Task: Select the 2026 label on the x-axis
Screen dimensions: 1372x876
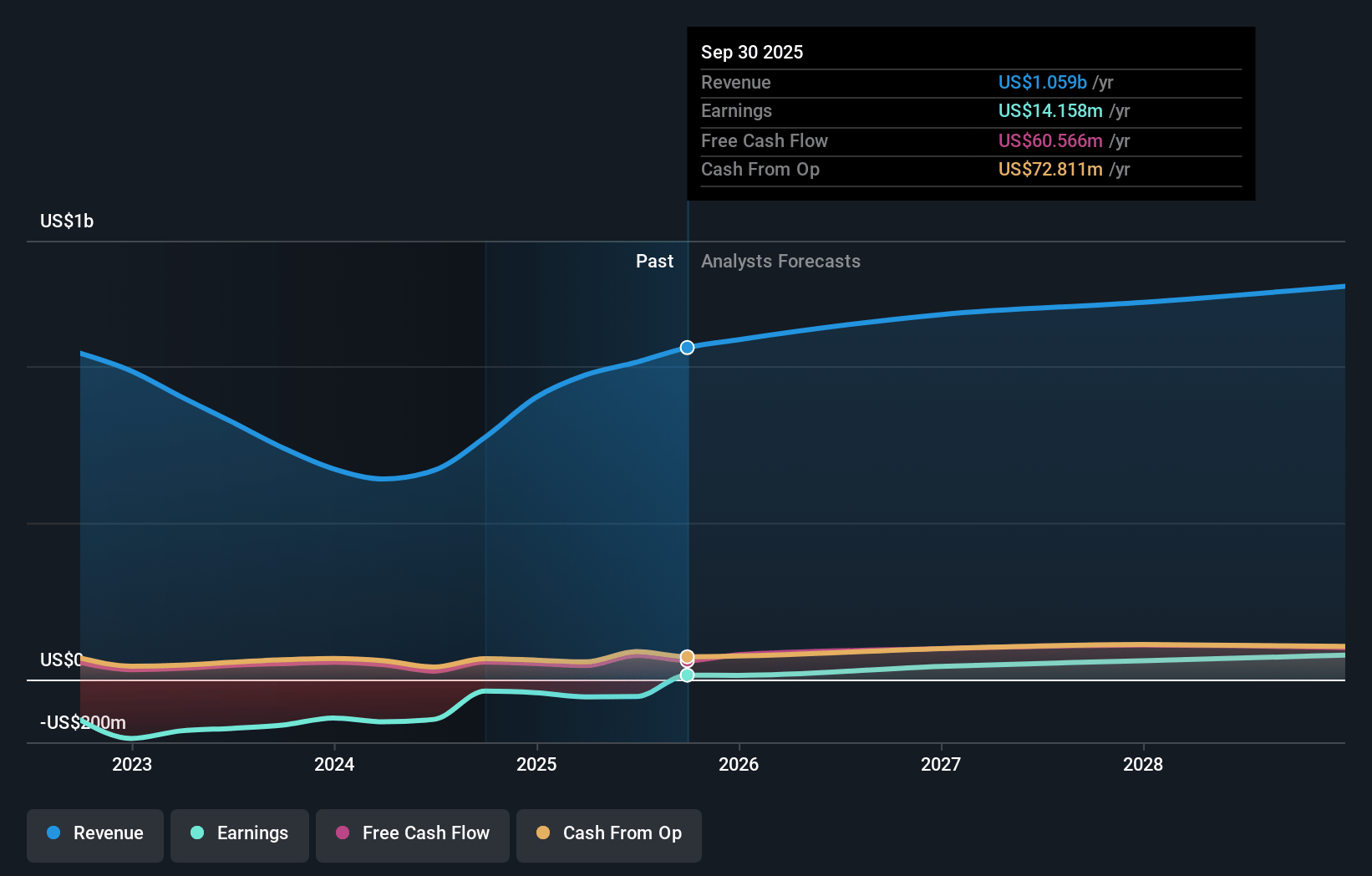Action: coord(739,765)
